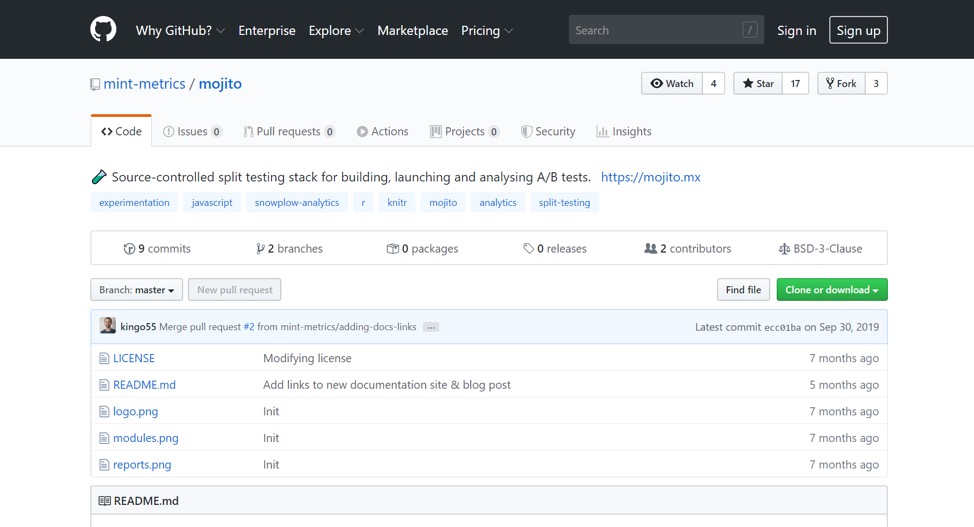Click the Watch button
Screen dimensions: 974x527
point(672,83)
